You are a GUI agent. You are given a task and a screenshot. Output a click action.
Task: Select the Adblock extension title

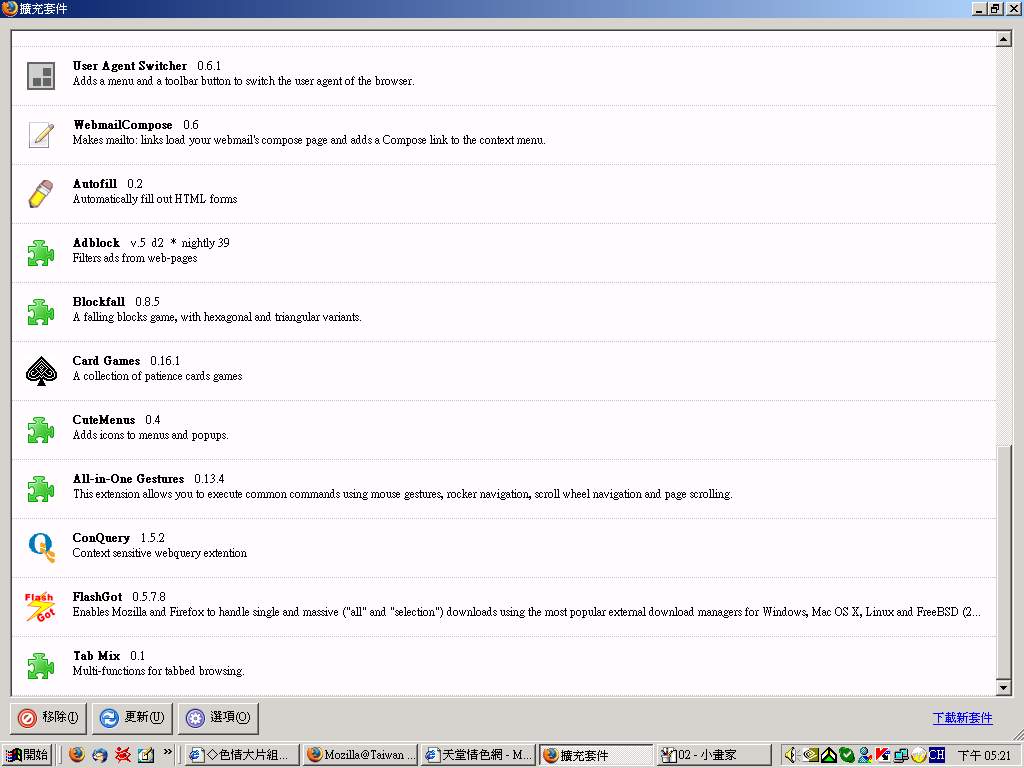pos(96,243)
